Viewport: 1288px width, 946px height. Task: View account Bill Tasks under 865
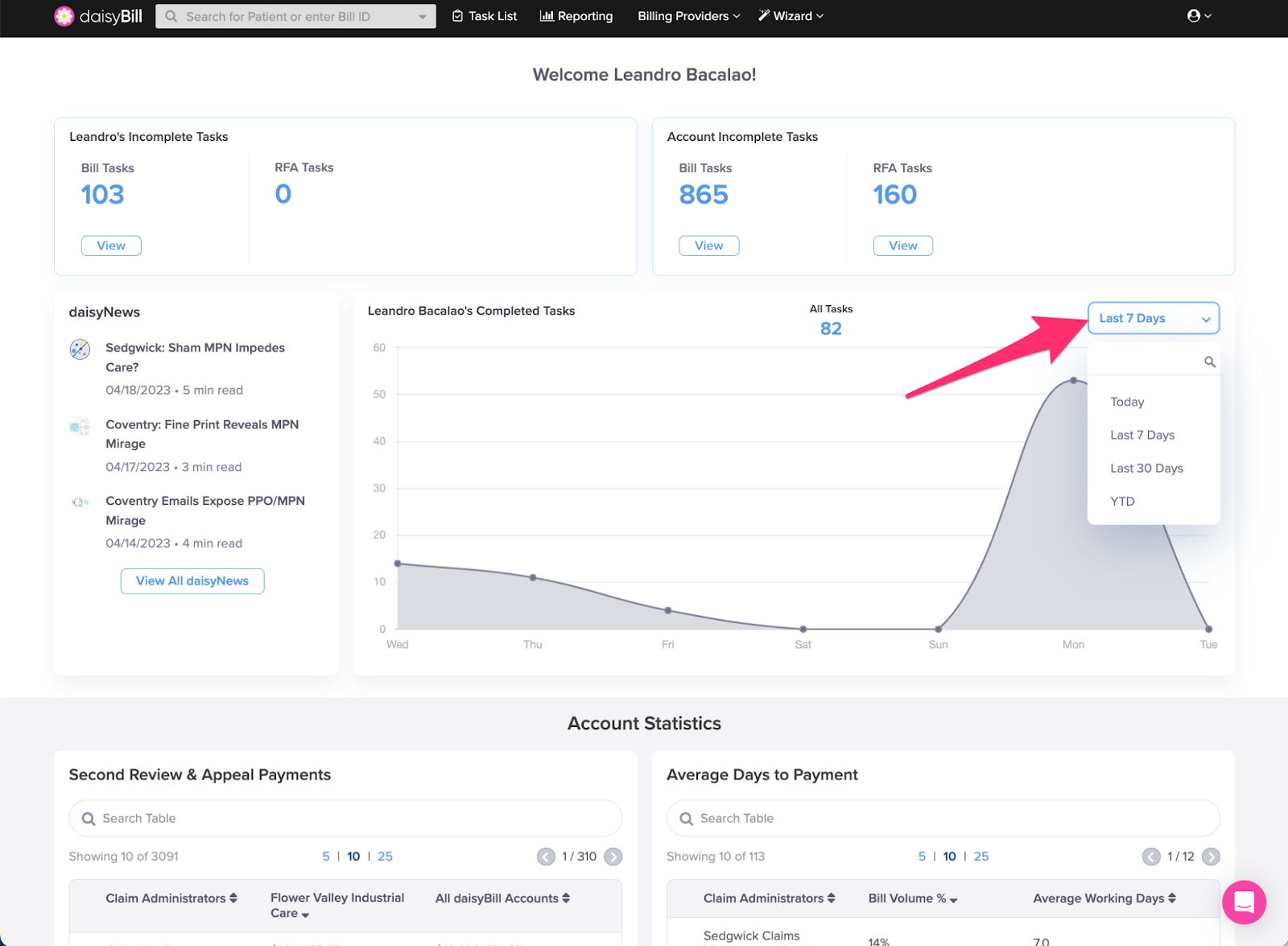(x=709, y=246)
